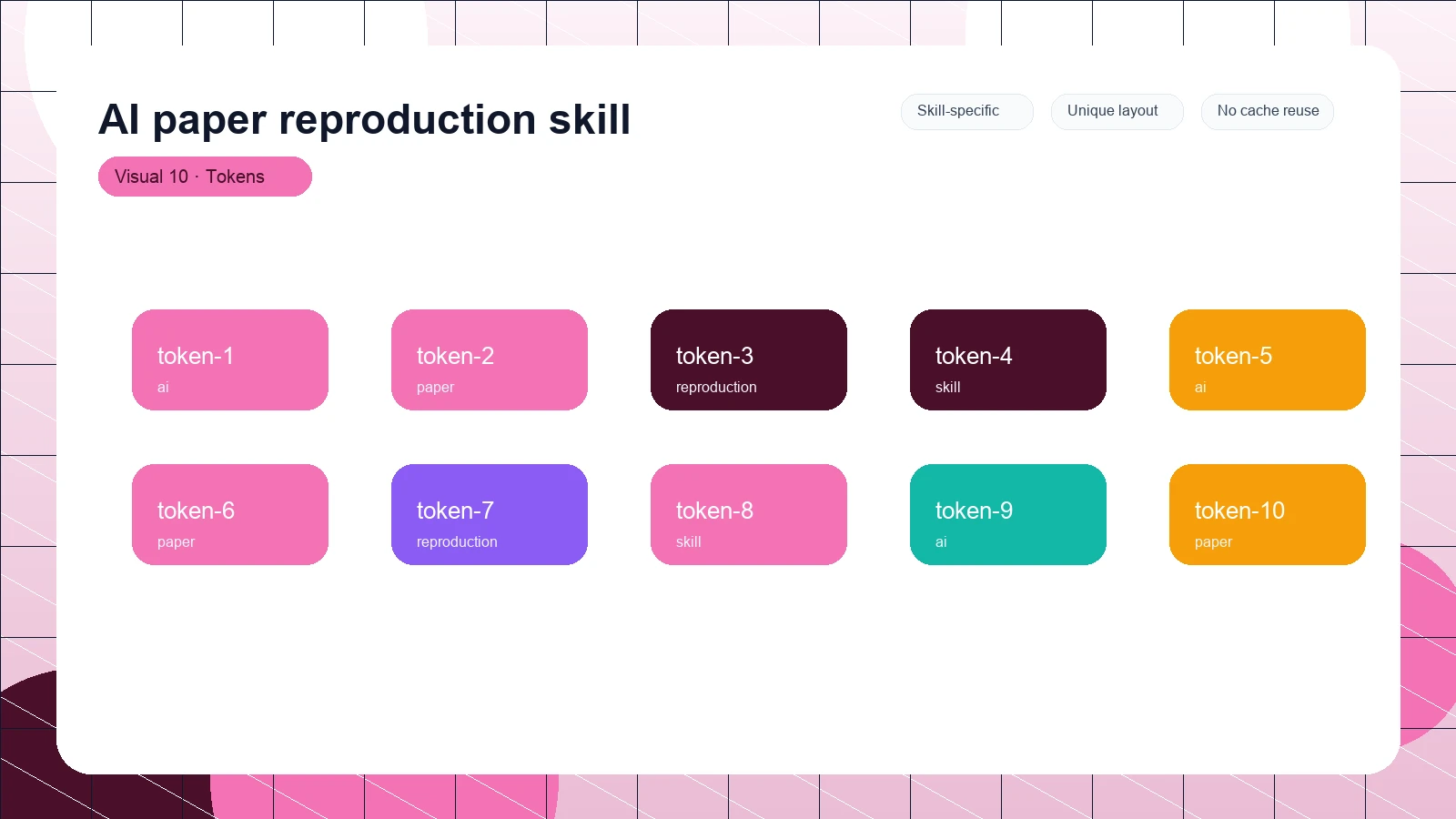Click the token-8 skill card
The image size is (1456, 819).
[749, 514]
